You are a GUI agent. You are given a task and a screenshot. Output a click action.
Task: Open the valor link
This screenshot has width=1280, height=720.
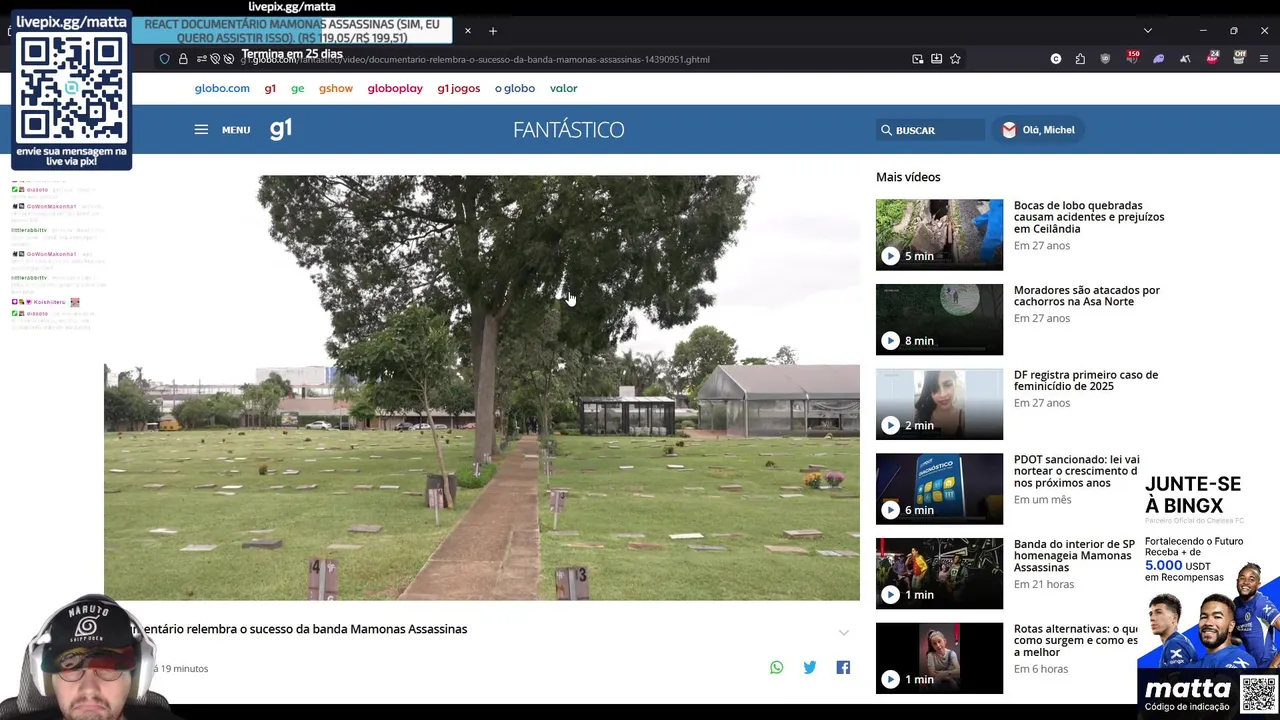tap(563, 88)
